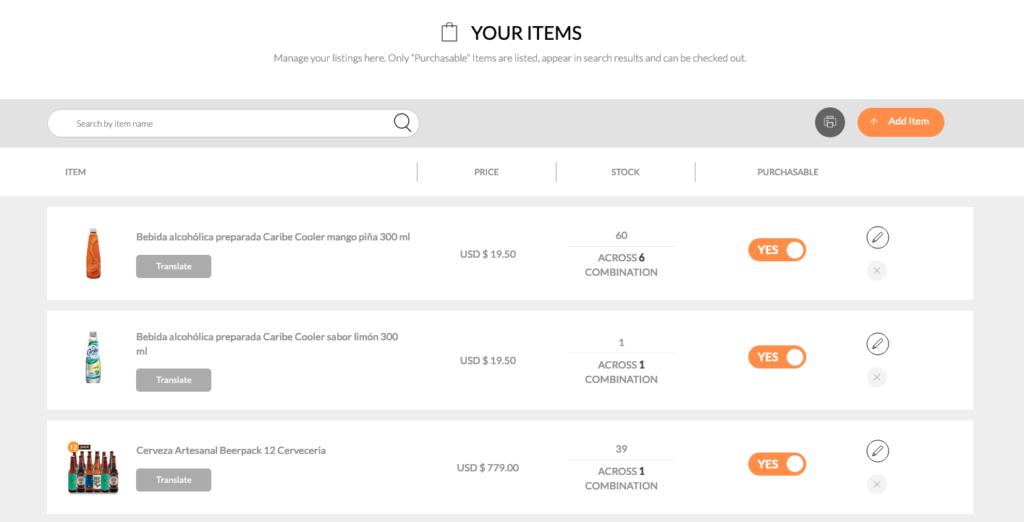The width and height of the screenshot is (1024, 522).
Task: Click the dark round print icon
Action: (x=829, y=123)
